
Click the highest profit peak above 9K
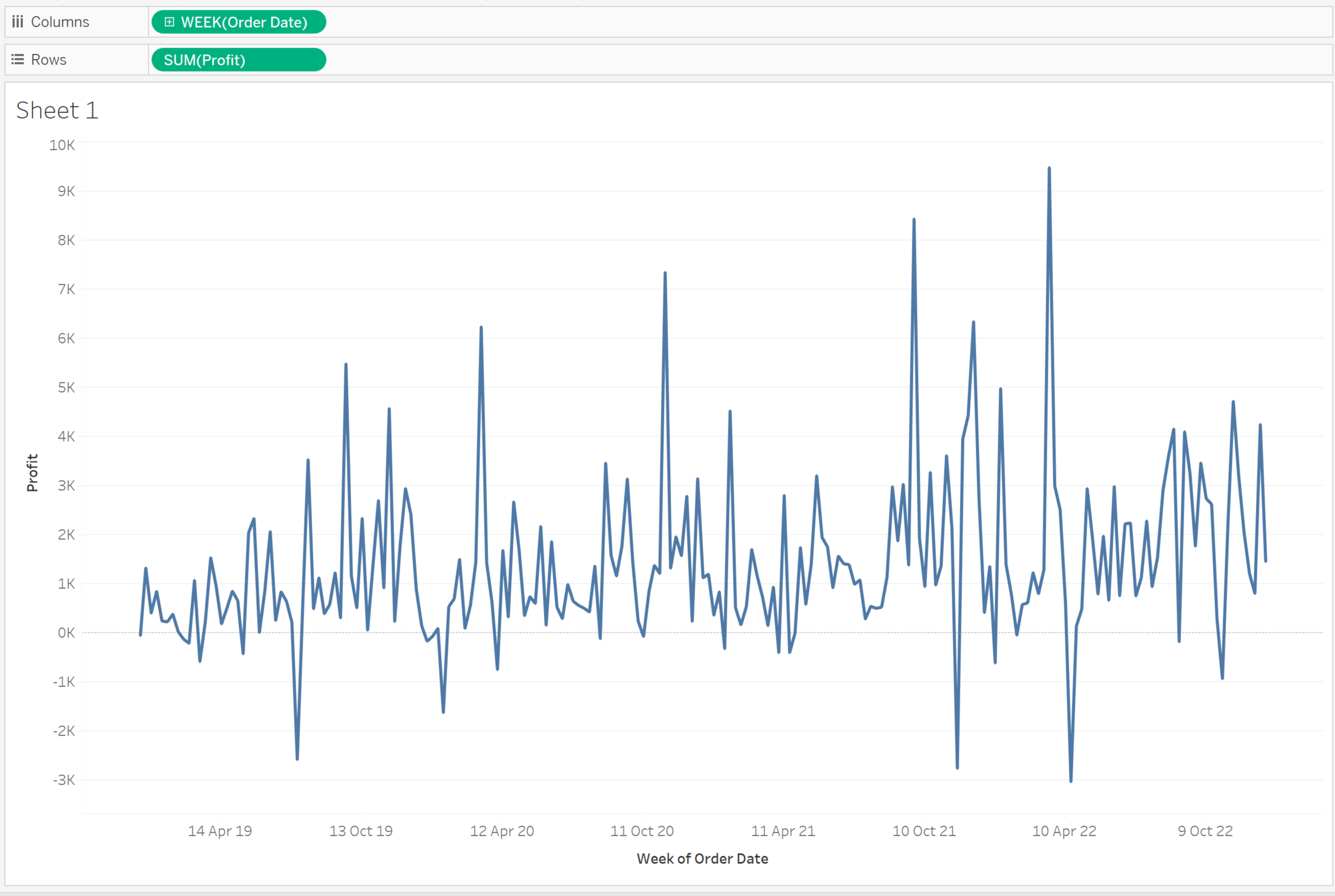1049,169
